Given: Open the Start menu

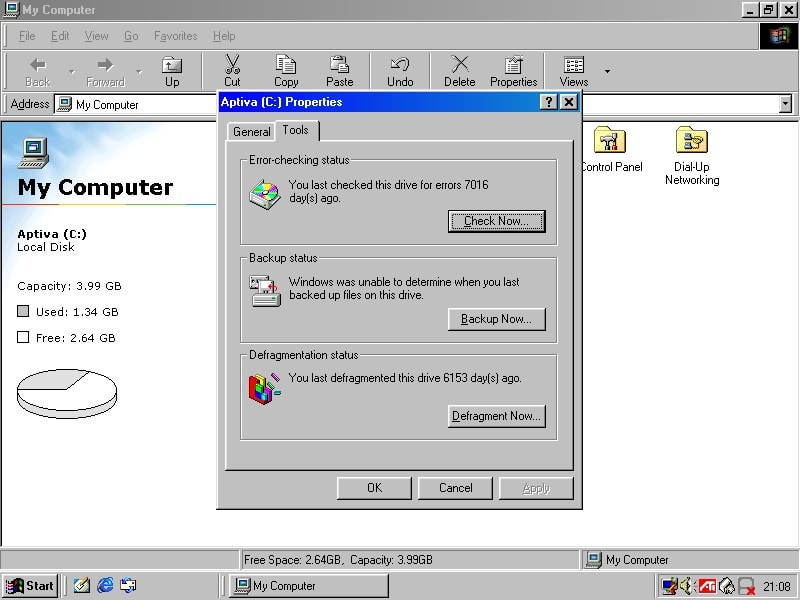Looking at the screenshot, I should coord(30,586).
